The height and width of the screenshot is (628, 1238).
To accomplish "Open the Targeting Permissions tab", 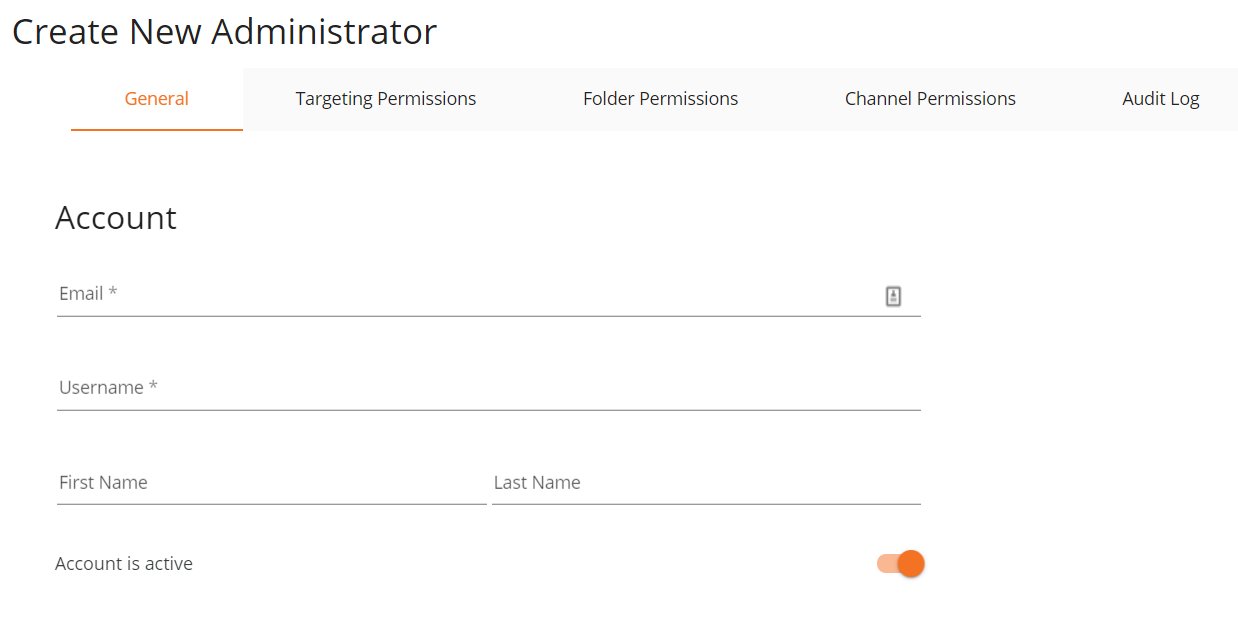I will [x=386, y=99].
